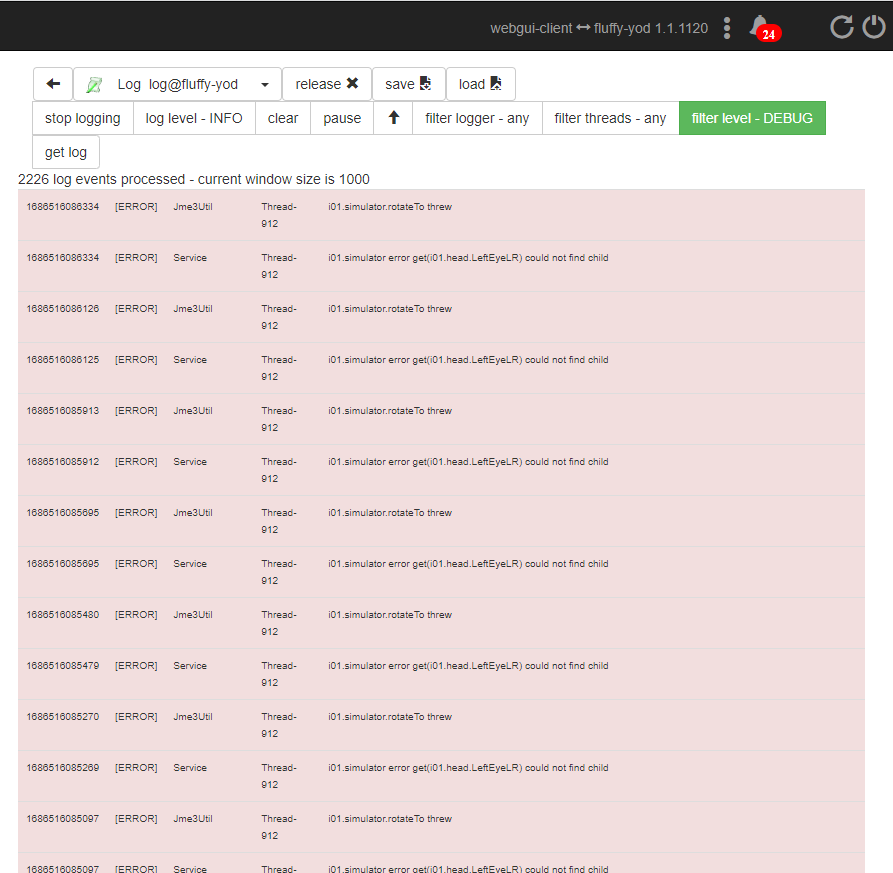893x873 pixels.
Task: Stop logging on fluffy-yod
Action: click(81, 118)
